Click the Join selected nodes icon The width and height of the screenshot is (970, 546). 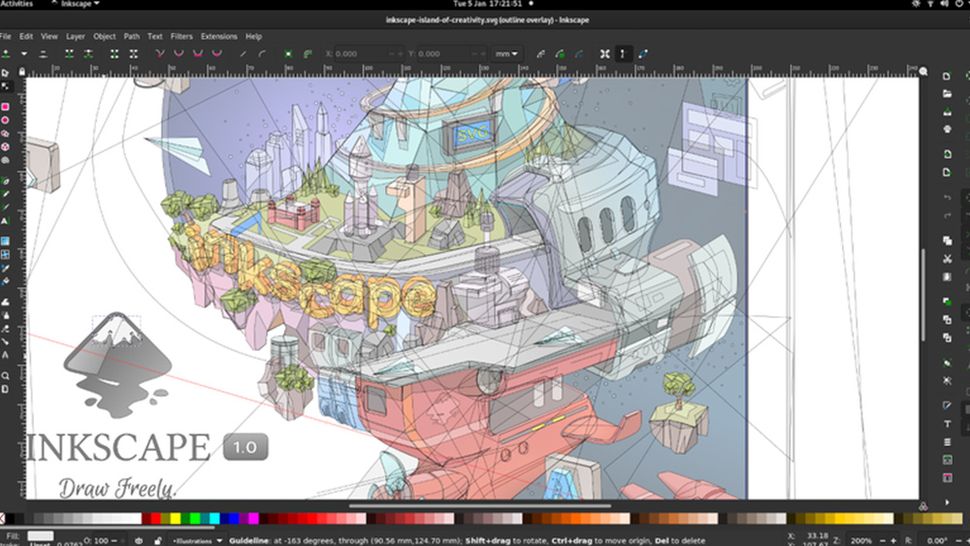pyautogui.click(x=69, y=54)
